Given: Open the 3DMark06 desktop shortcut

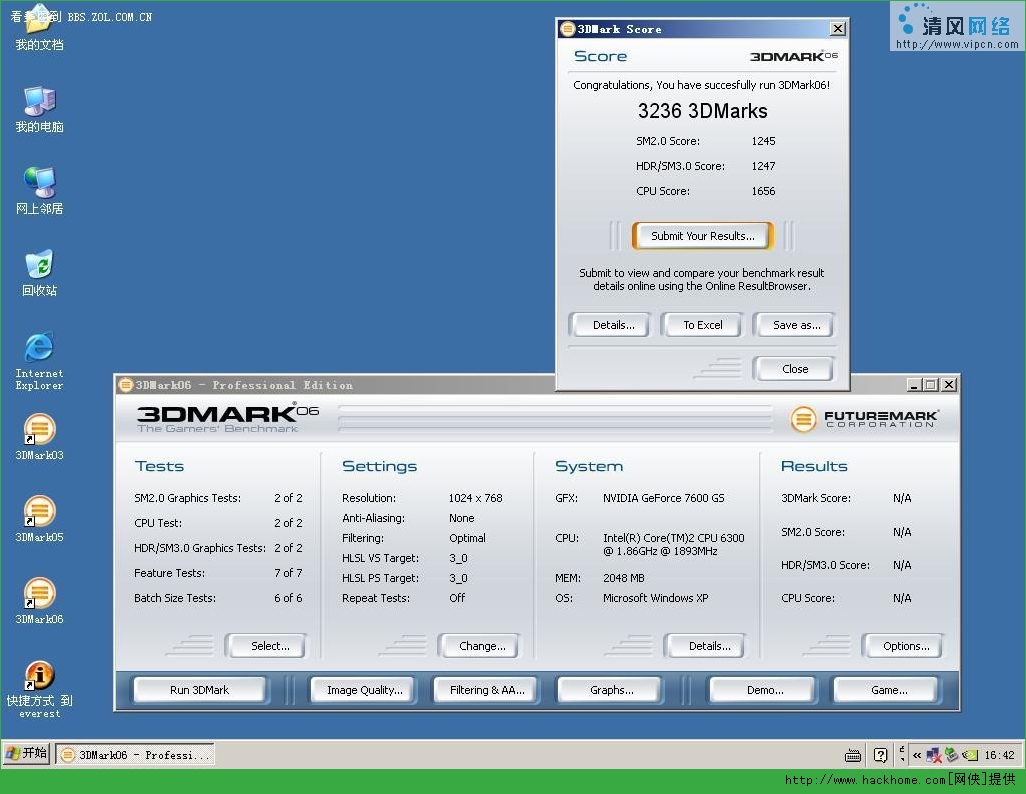Looking at the screenshot, I should click(39, 600).
